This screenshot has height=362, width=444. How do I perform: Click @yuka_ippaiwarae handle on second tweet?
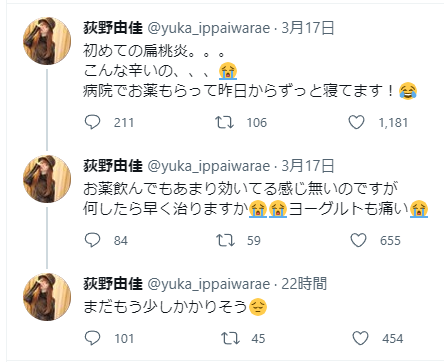click(209, 166)
